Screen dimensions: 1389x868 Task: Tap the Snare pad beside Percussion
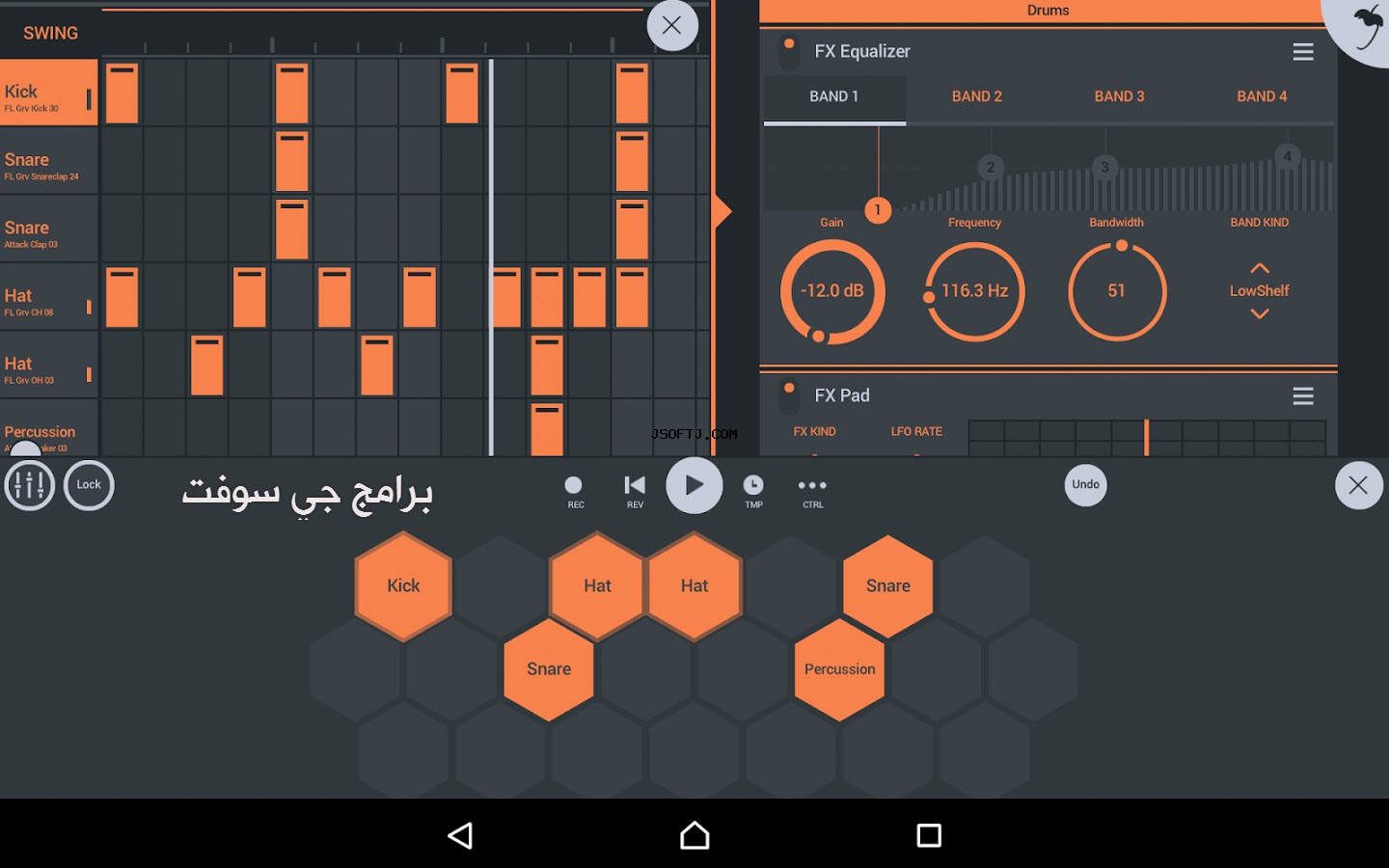(887, 585)
